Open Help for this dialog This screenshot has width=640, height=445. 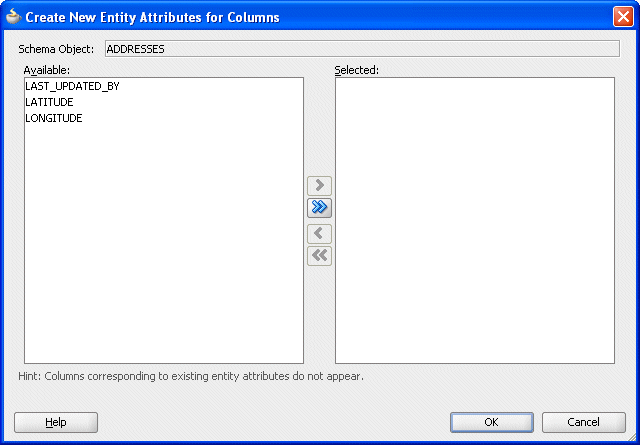pyautogui.click(x=56, y=422)
